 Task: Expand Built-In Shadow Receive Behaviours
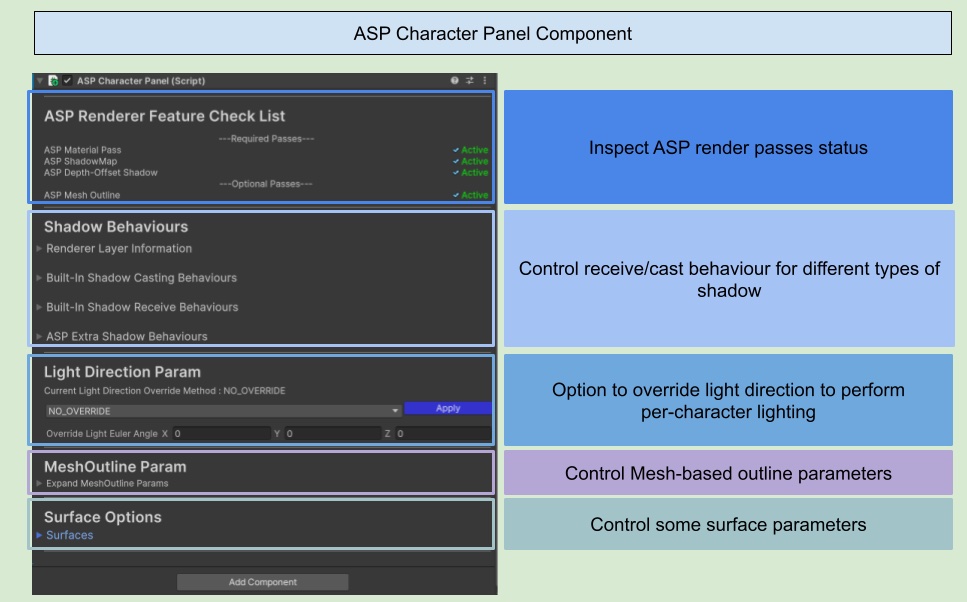pos(40,307)
